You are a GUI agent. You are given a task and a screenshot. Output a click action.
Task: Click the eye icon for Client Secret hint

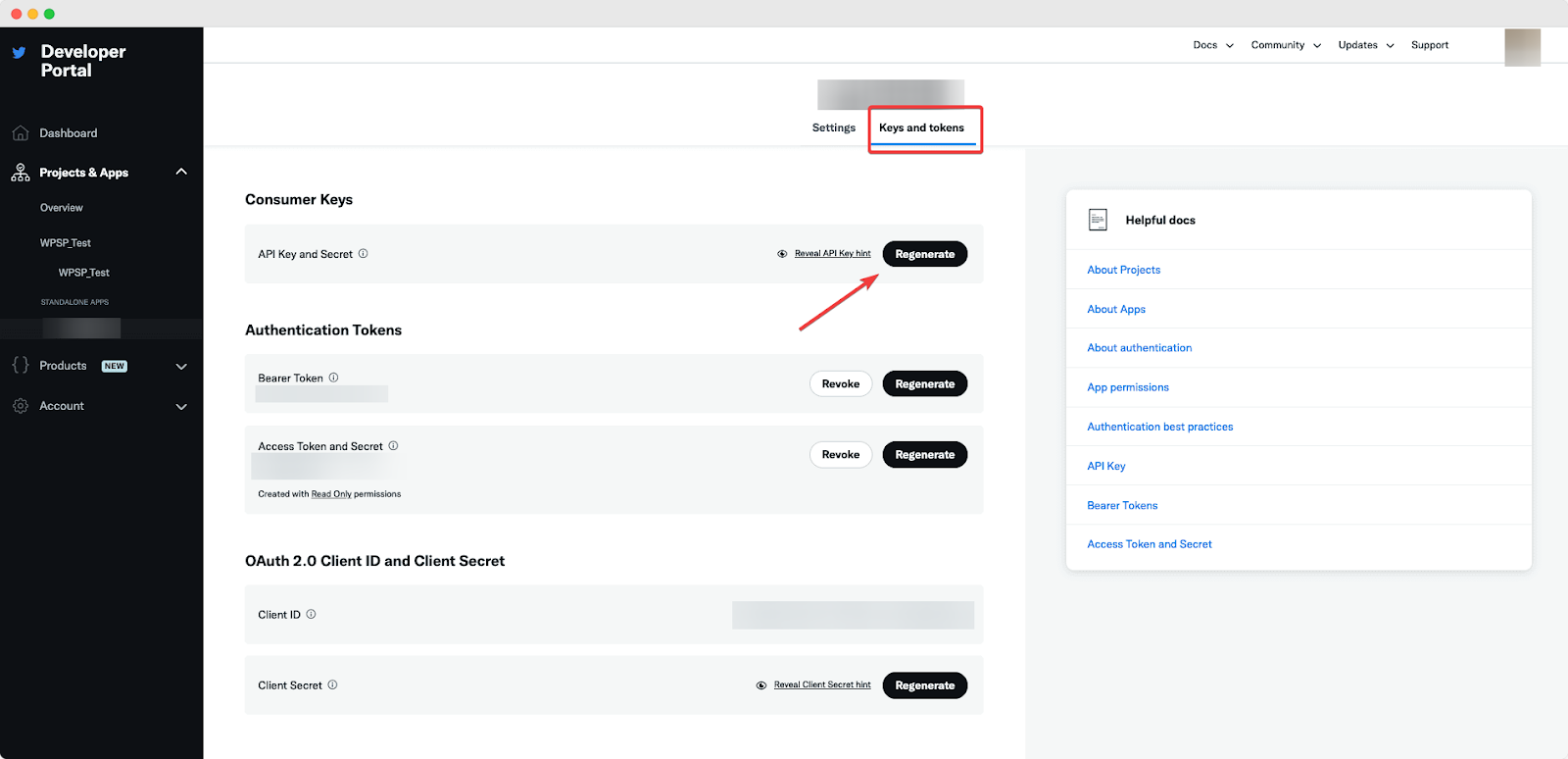tap(761, 685)
